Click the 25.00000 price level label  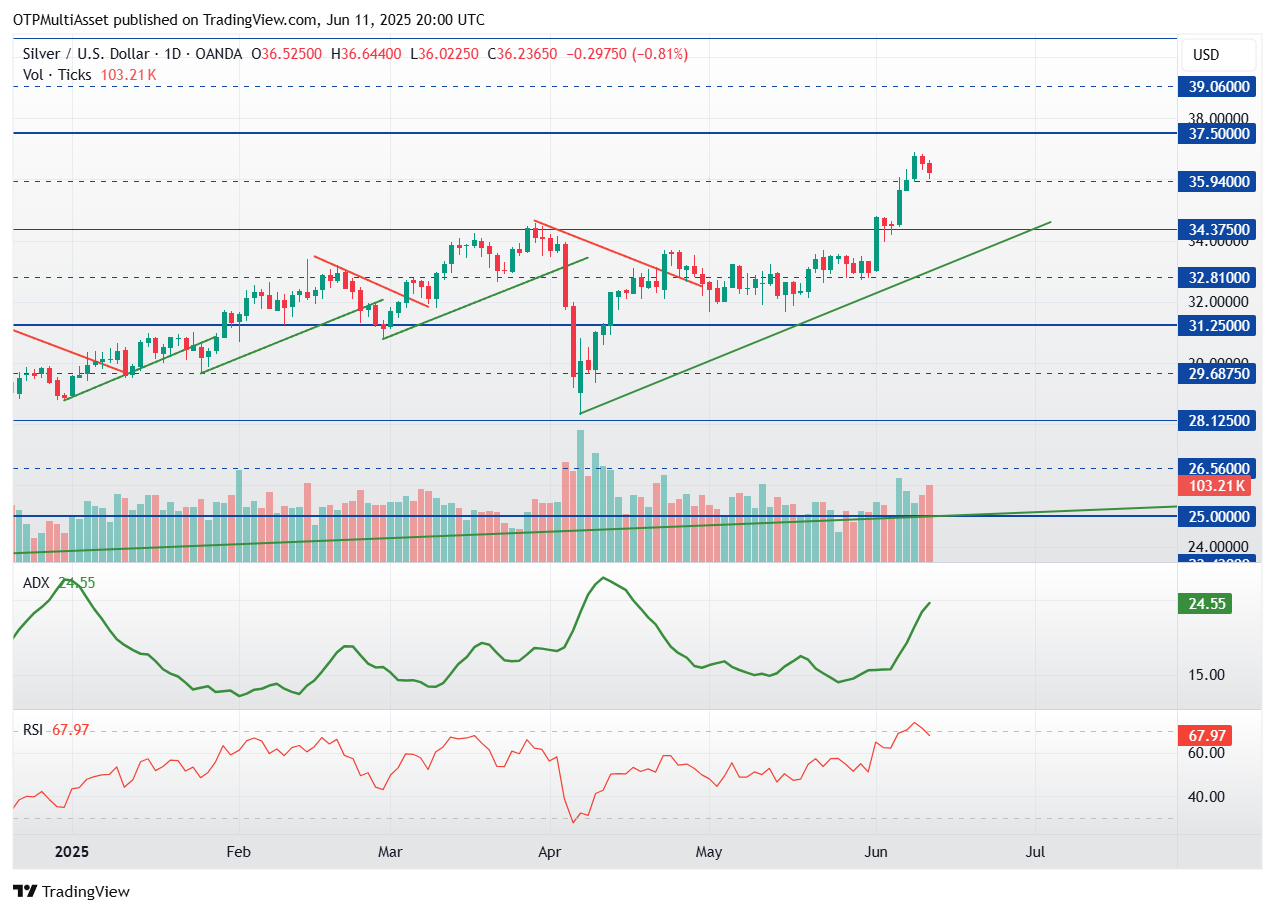pos(1217,516)
